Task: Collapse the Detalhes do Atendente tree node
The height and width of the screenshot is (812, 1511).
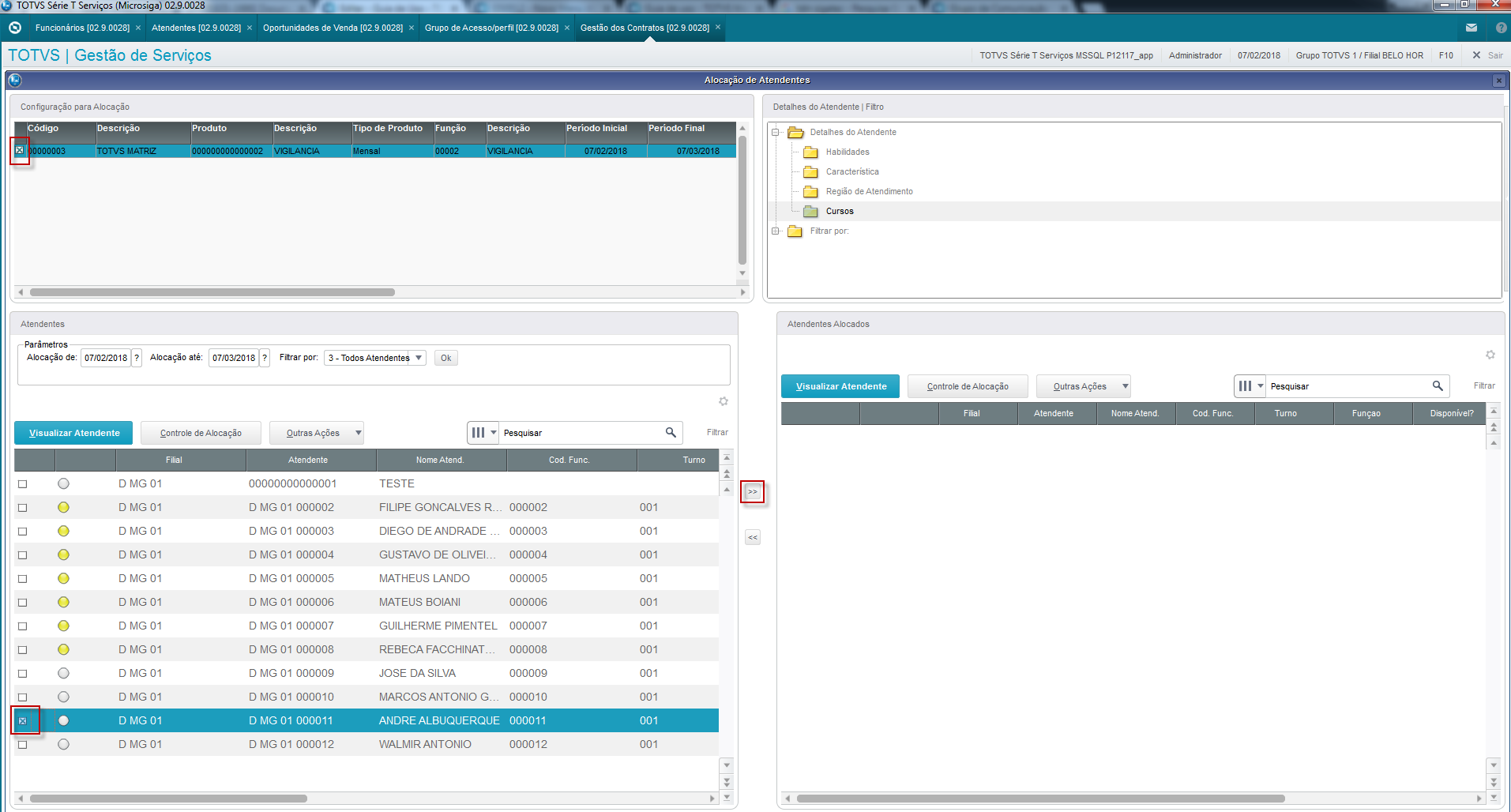Action: click(x=776, y=132)
